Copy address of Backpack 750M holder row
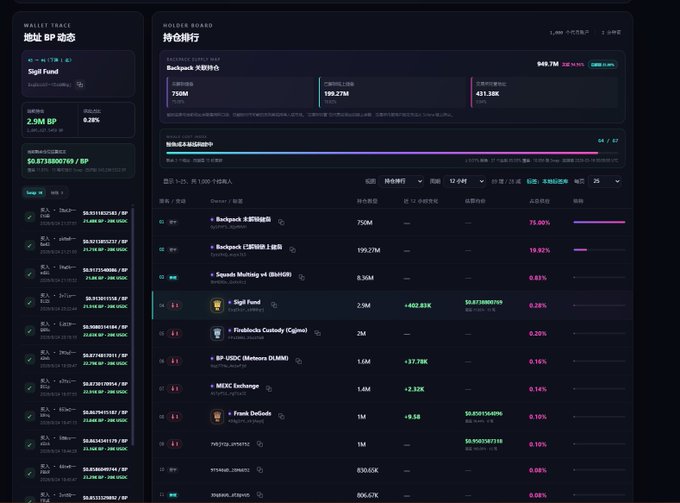The image size is (680, 503). 281,222
